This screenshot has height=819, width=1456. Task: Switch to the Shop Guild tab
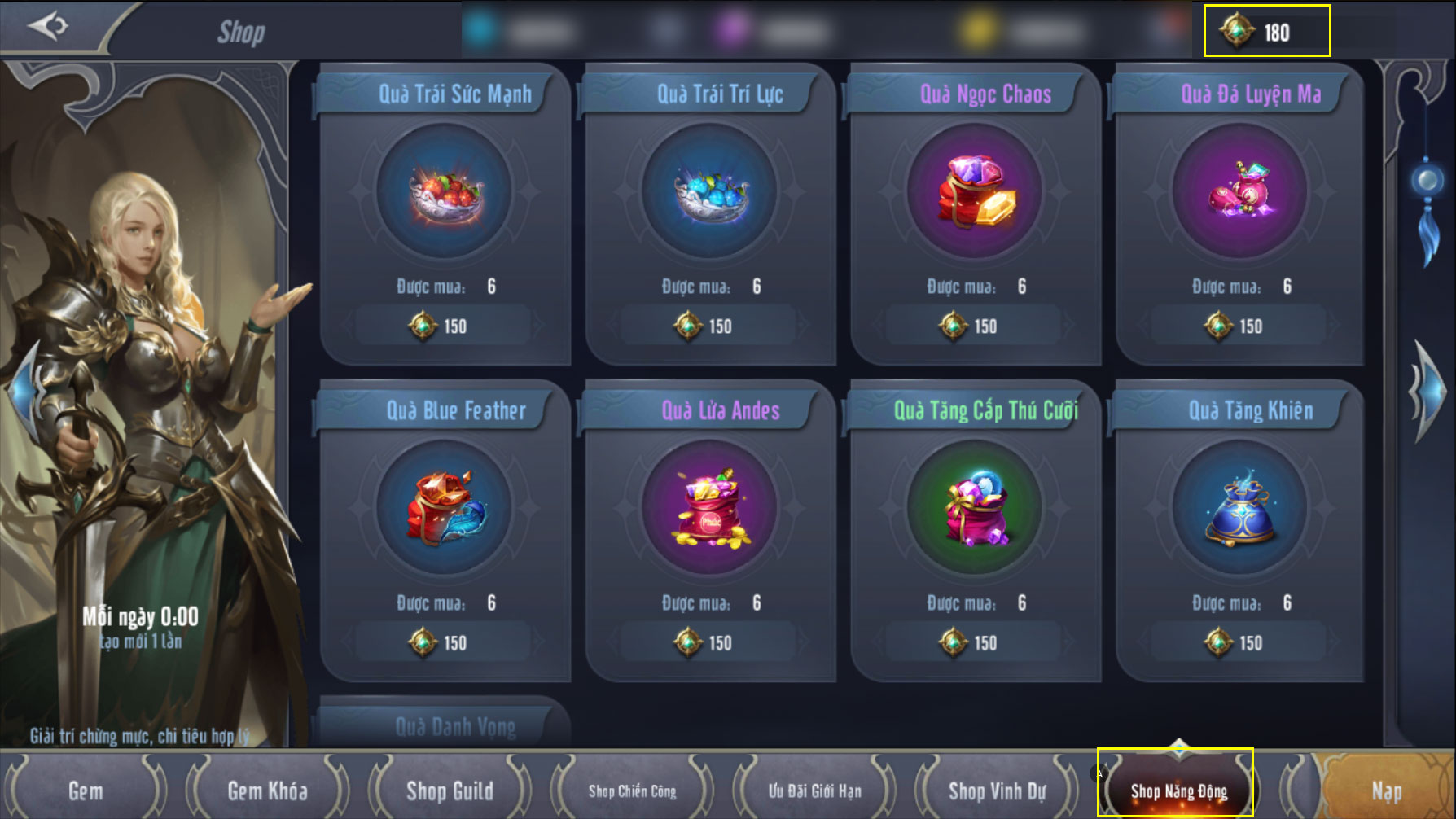[x=450, y=790]
